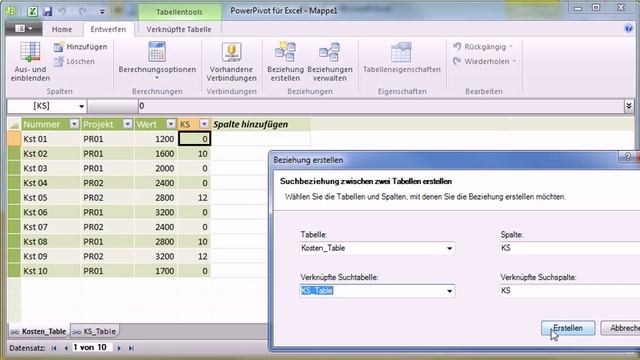Click cell Kst 05
The width and height of the screenshot is (640, 360).
tap(51, 198)
